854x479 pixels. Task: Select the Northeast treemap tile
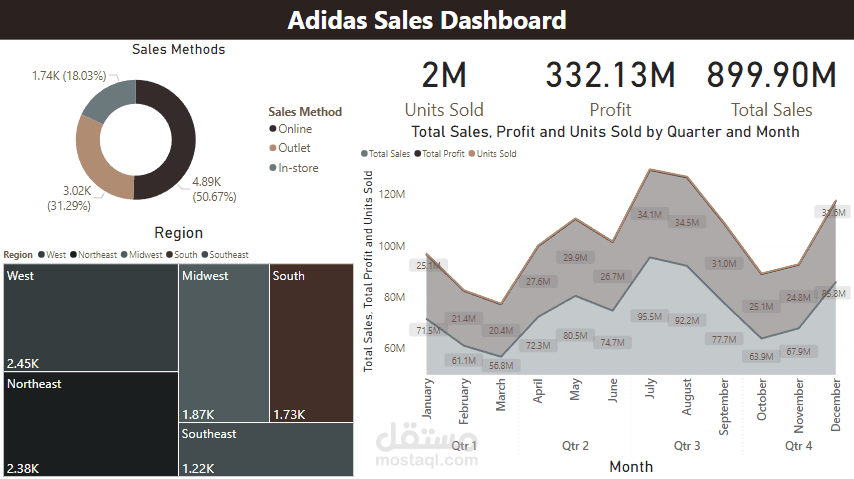click(91, 424)
